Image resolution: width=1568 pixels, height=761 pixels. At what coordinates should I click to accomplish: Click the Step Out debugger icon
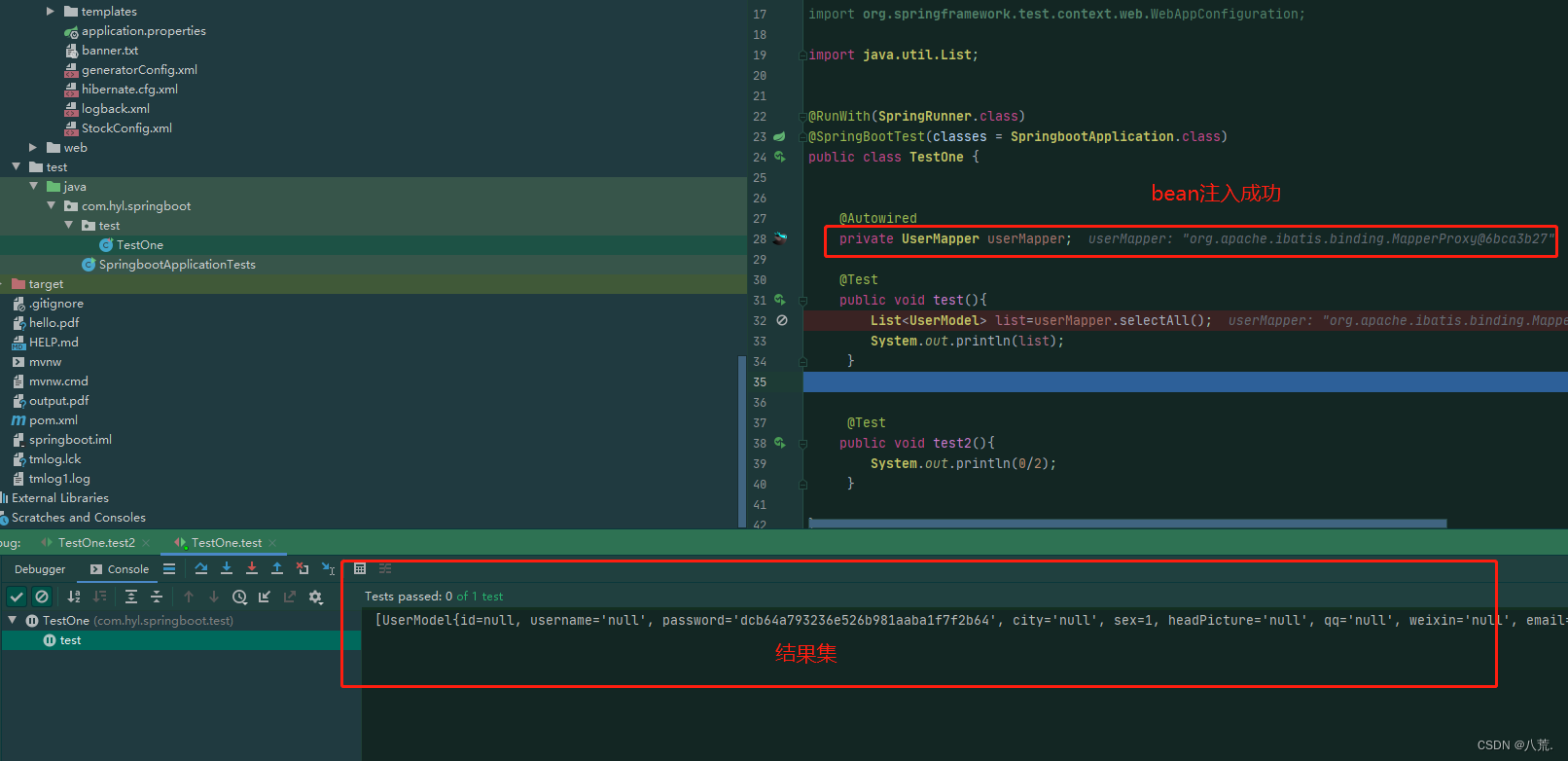[x=277, y=568]
